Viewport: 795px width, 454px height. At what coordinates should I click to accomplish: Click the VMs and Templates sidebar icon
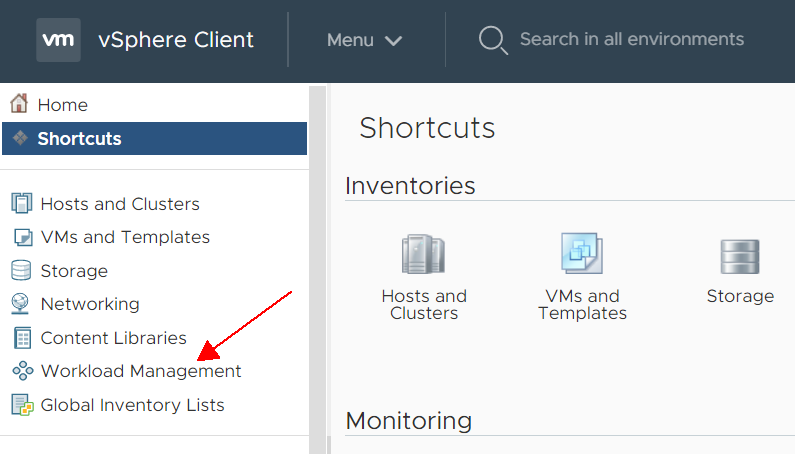[22, 237]
